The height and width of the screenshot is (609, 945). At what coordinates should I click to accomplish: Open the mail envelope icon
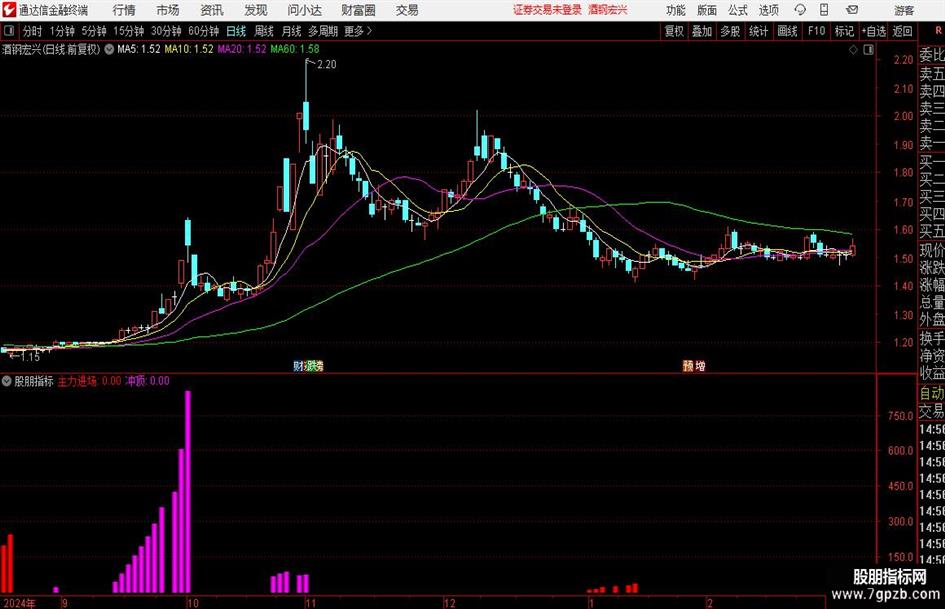pos(852,10)
